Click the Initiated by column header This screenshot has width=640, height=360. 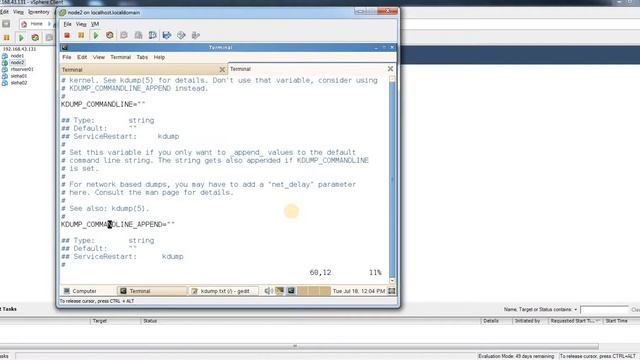tap(530, 321)
